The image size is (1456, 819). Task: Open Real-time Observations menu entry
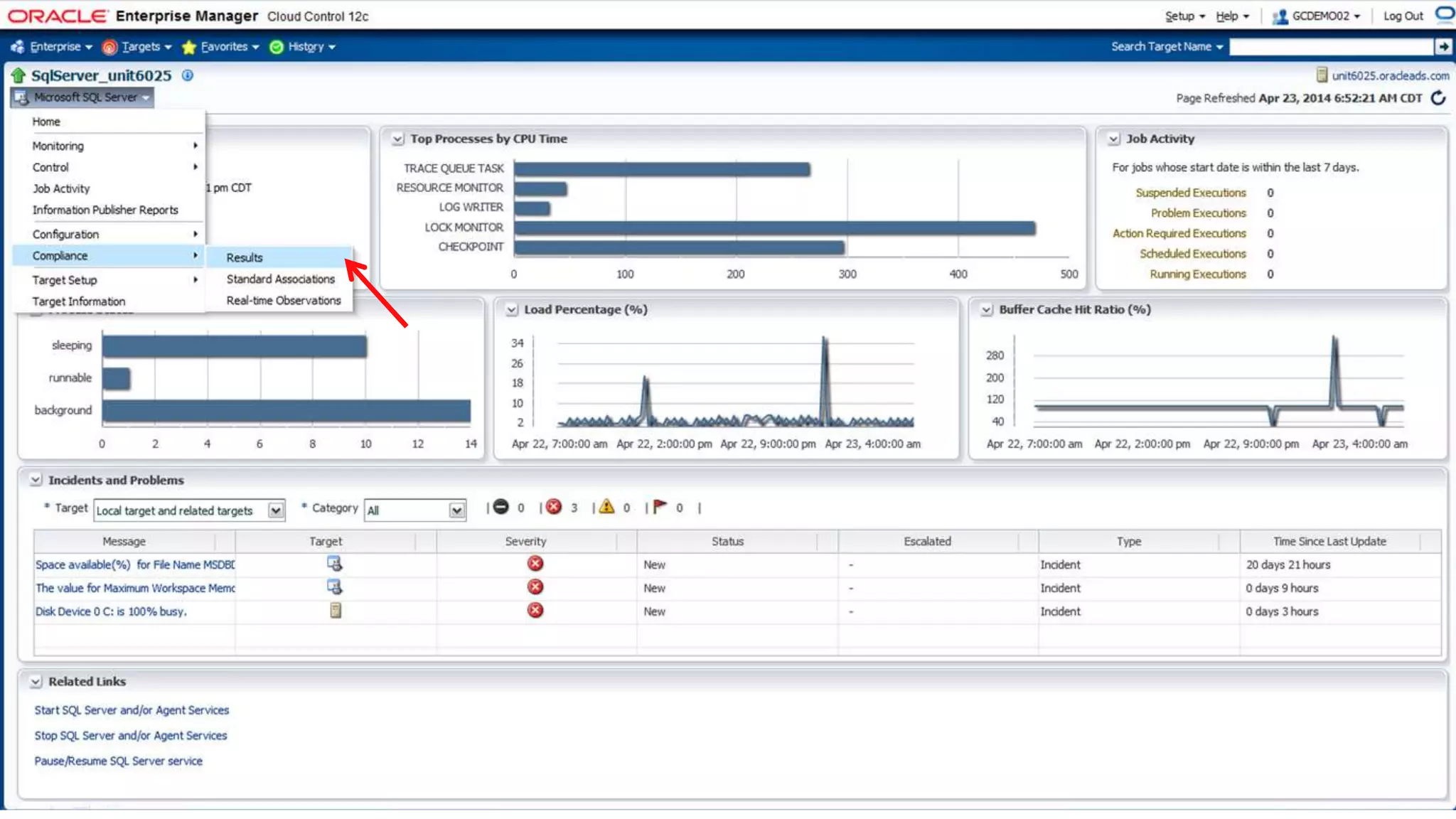[x=284, y=301]
